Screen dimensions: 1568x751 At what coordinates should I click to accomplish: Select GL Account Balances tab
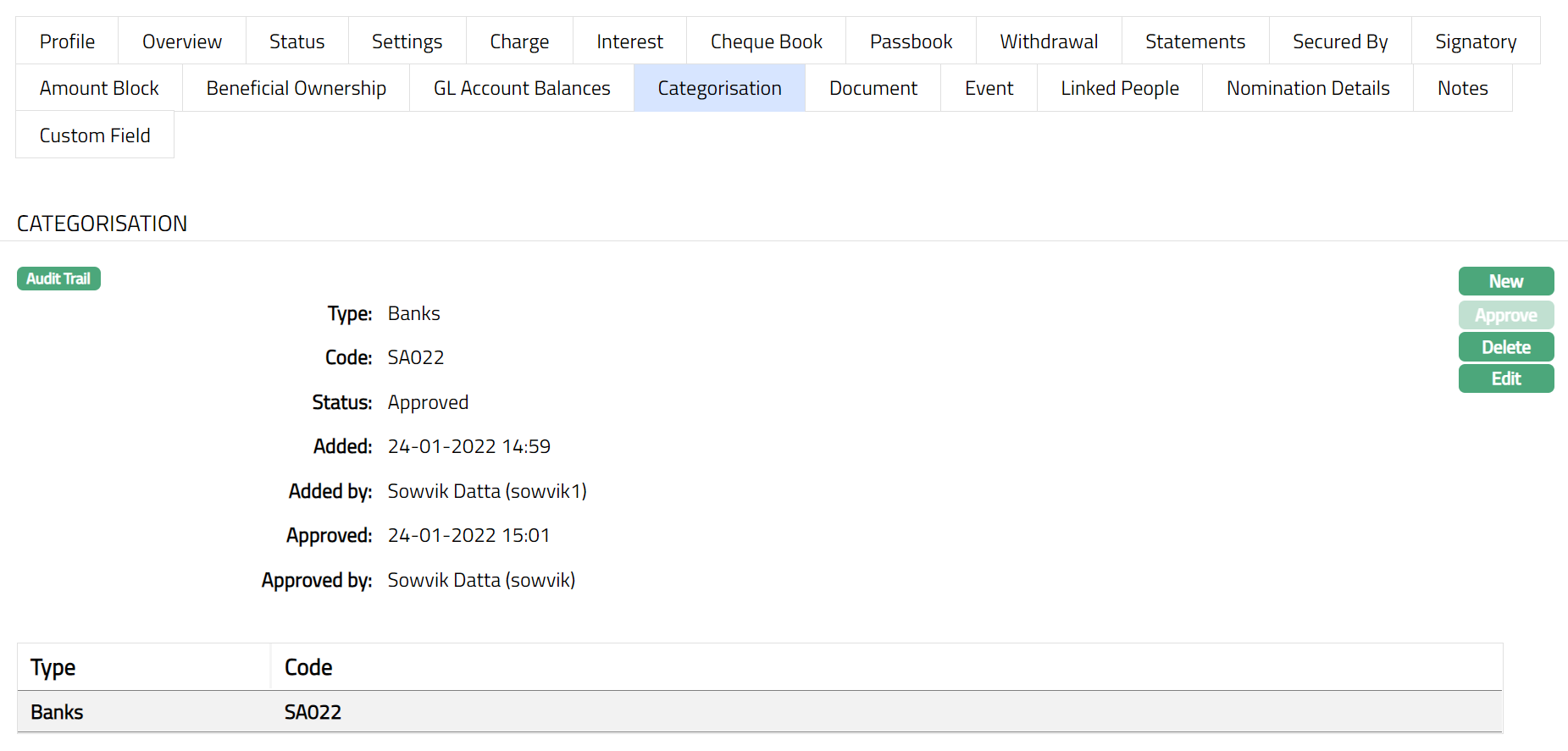click(521, 88)
